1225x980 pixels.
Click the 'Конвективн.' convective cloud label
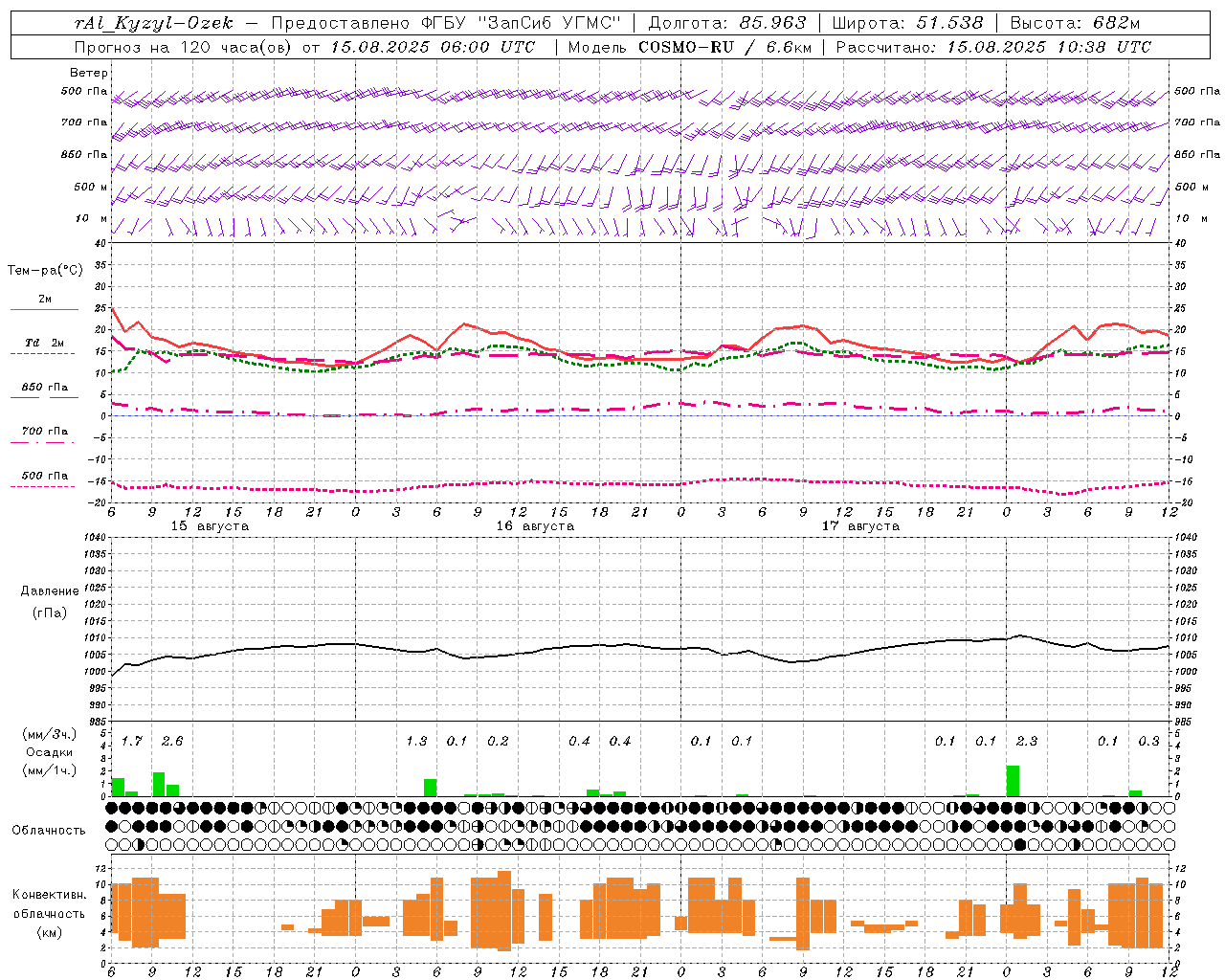pyautogui.click(x=49, y=895)
